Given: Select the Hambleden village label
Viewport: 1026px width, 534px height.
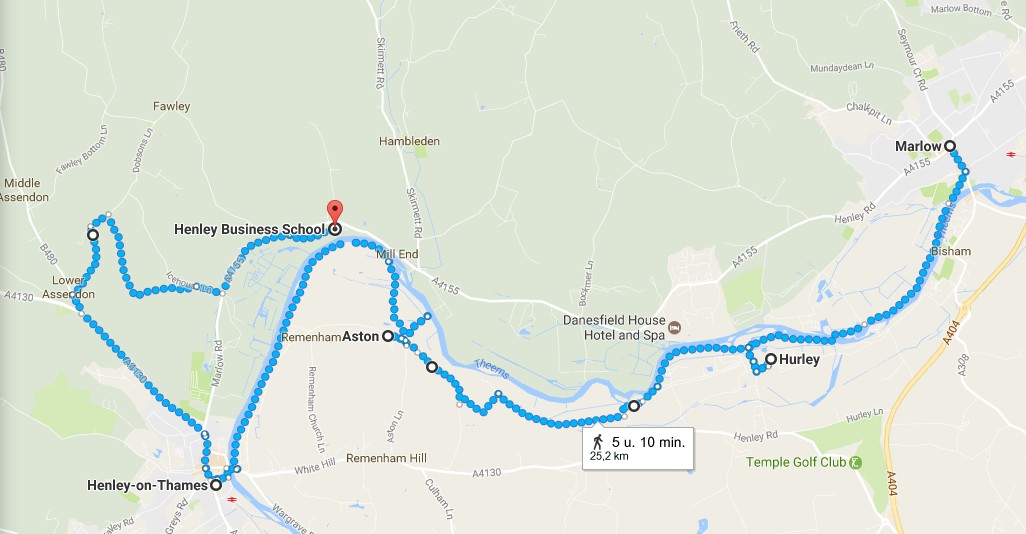Looking at the screenshot, I should coord(410,141).
